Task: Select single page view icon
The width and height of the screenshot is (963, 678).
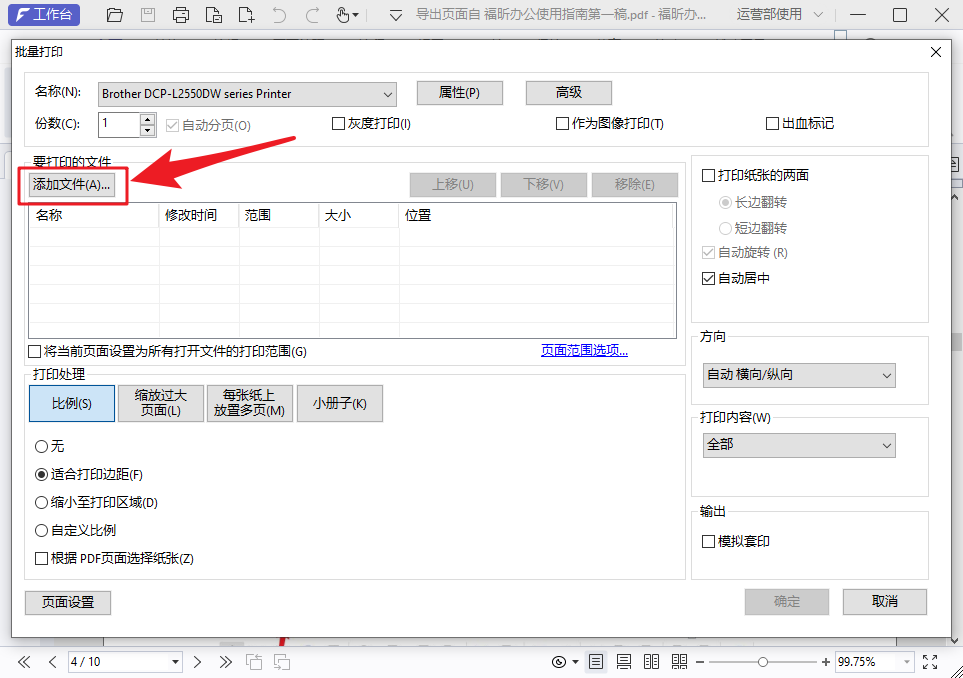Action: pyautogui.click(x=596, y=661)
